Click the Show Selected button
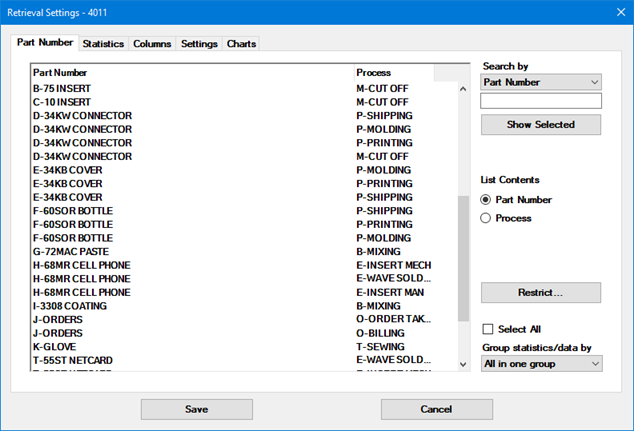 [x=541, y=125]
